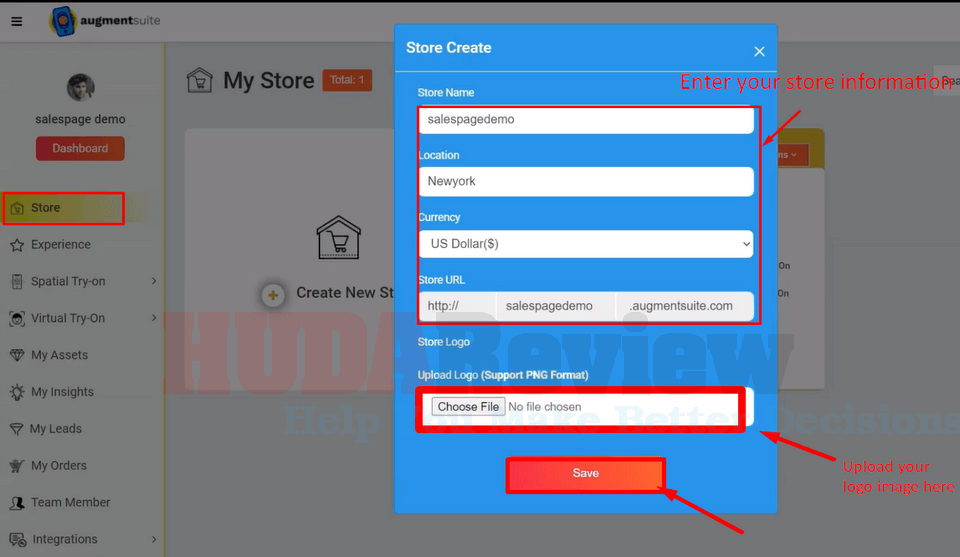The height and width of the screenshot is (557, 960).
Task: Click the store cart house icon
Action: point(339,237)
